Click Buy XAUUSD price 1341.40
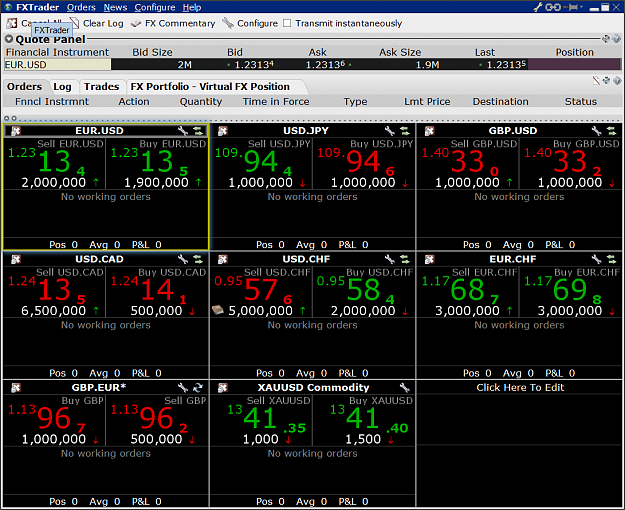625x510 pixels. pyautogui.click(x=364, y=420)
